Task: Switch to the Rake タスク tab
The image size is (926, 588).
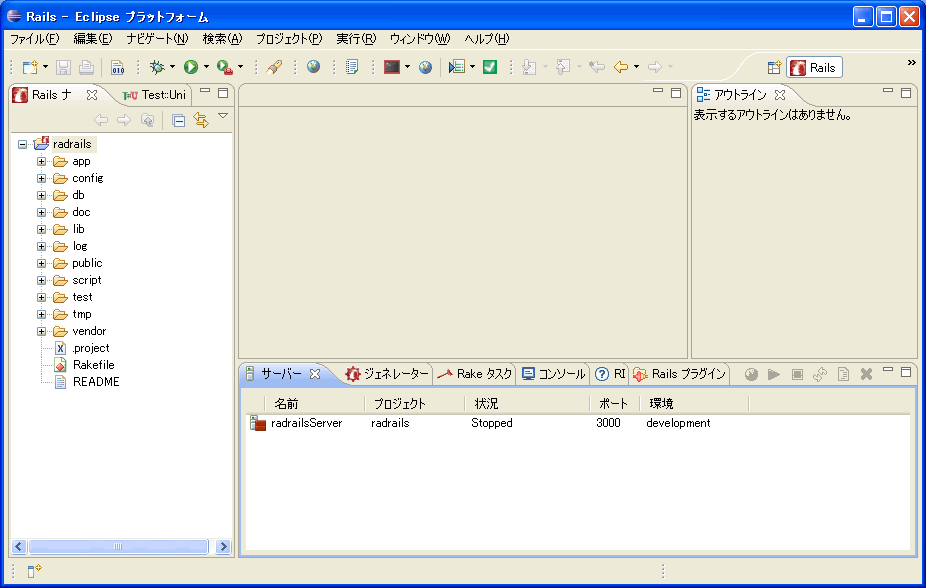Action: (475, 374)
